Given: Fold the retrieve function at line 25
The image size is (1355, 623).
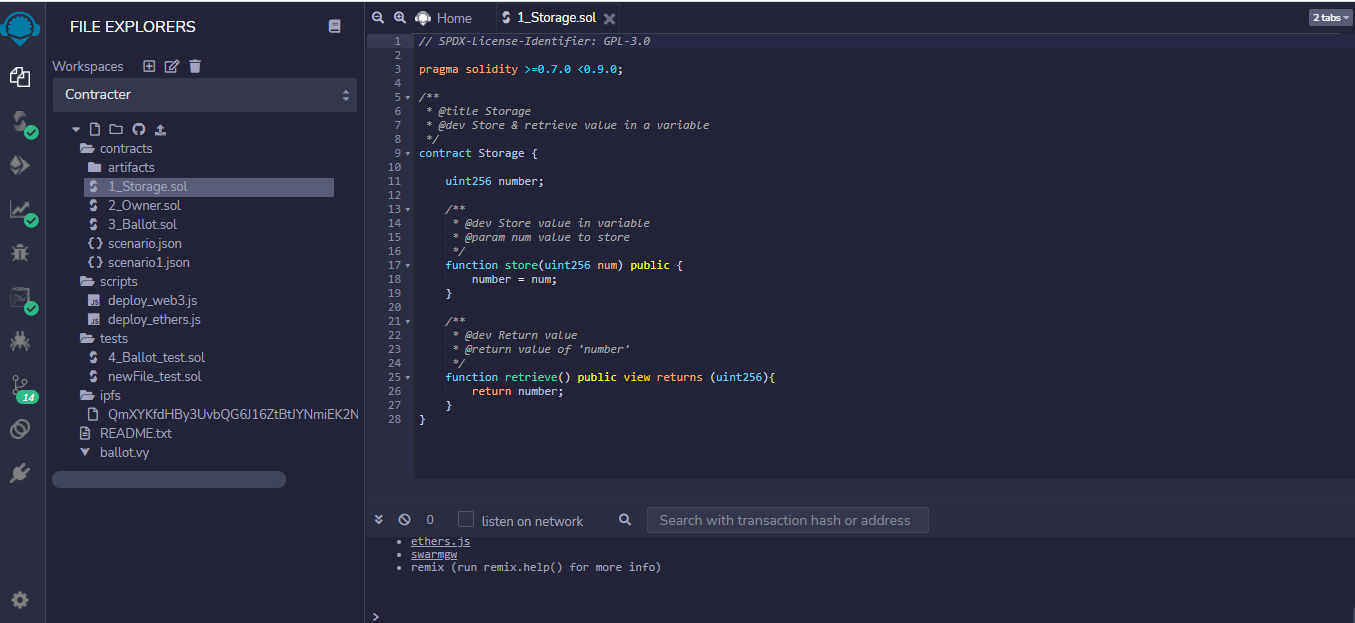Looking at the screenshot, I should pos(408,377).
